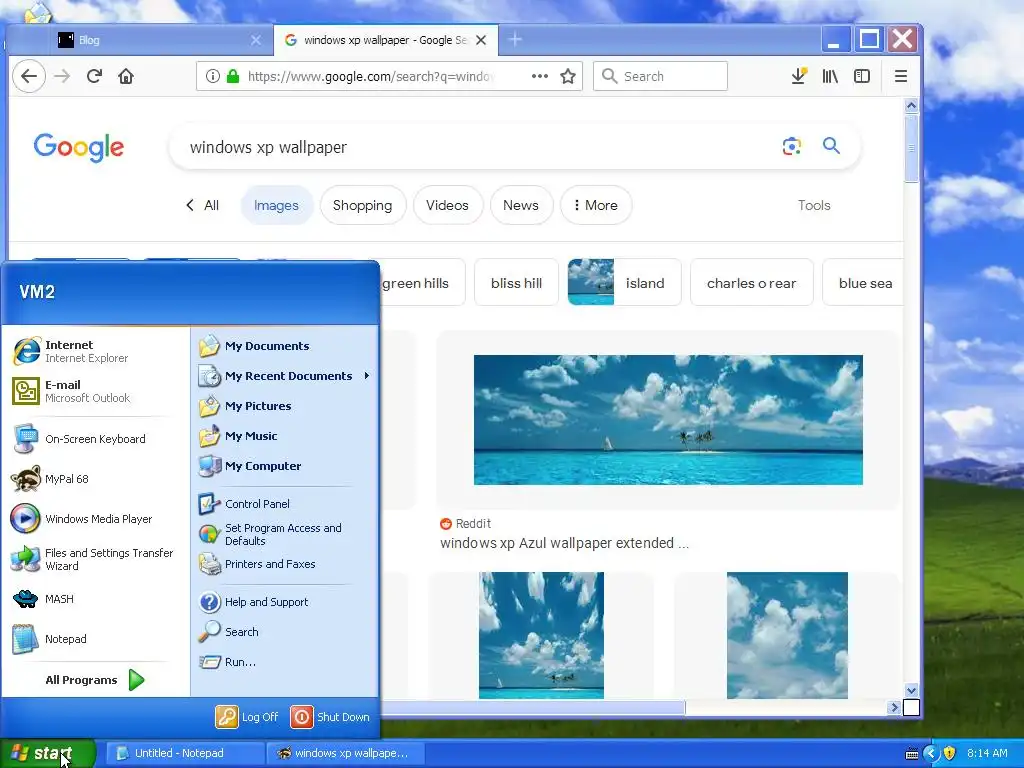This screenshot has width=1024, height=768.
Task: Open the browser hamburger menu
Action: (x=901, y=76)
